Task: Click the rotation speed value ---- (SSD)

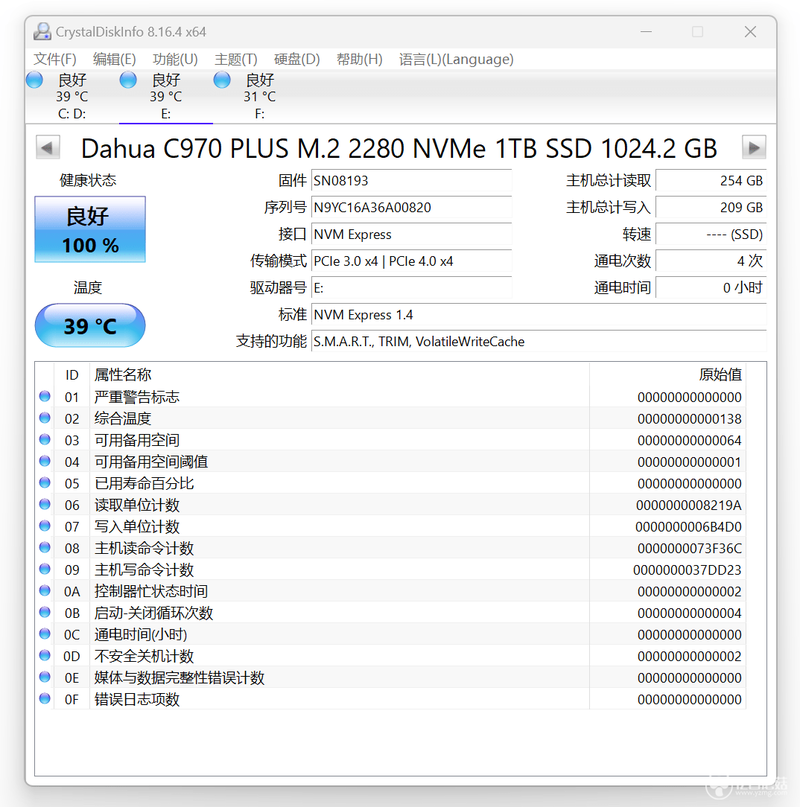Action: point(711,234)
